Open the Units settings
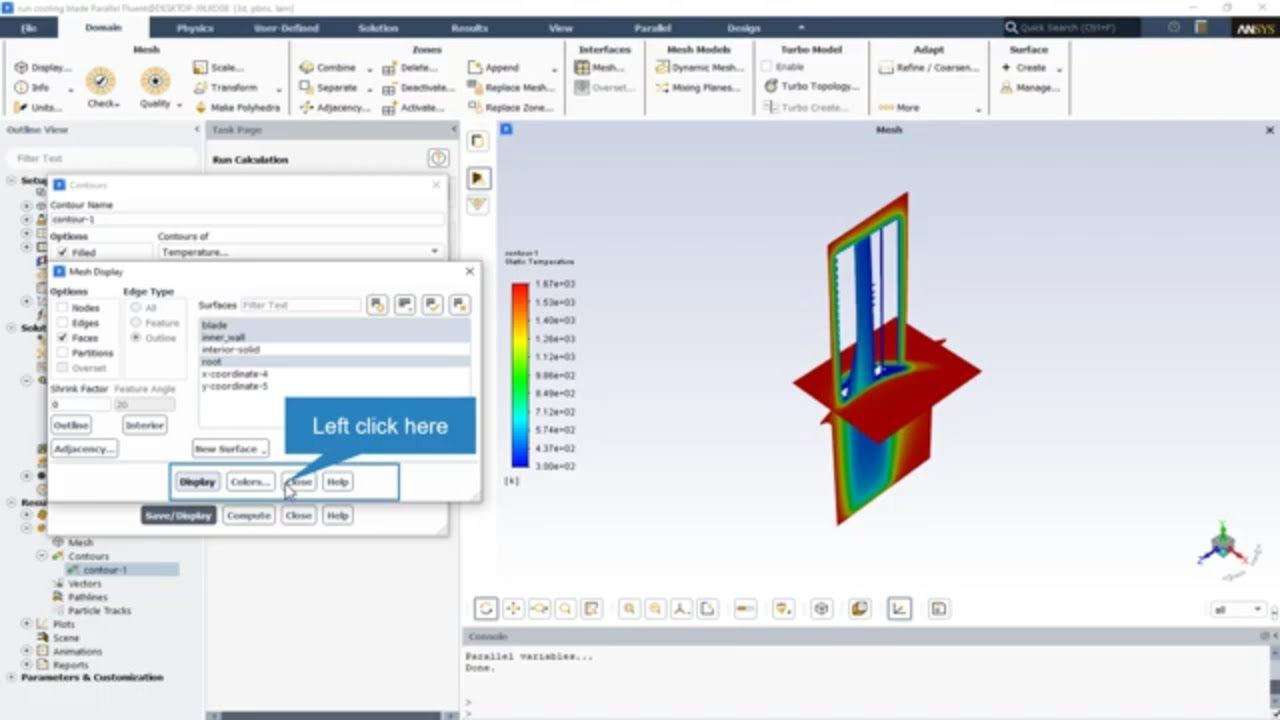1280x720 pixels. (38, 108)
